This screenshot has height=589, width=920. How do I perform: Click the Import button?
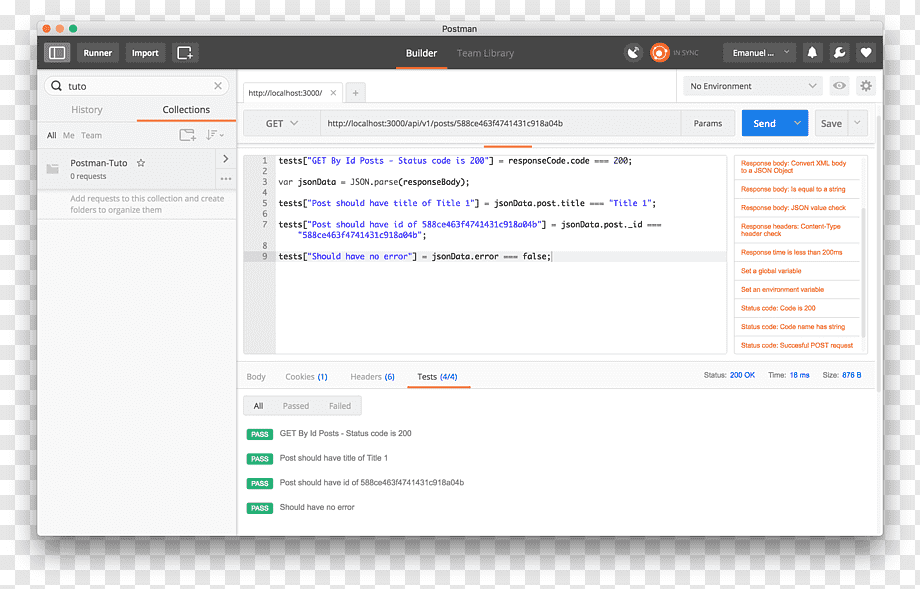coord(145,53)
